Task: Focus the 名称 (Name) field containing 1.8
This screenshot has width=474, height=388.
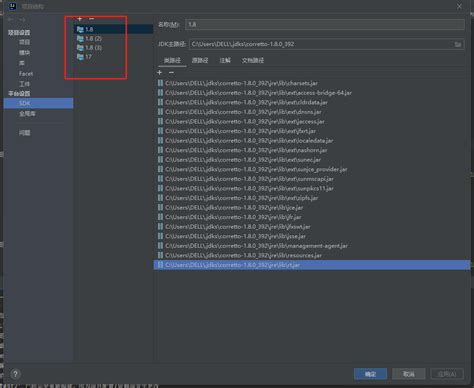Action: click(x=325, y=24)
